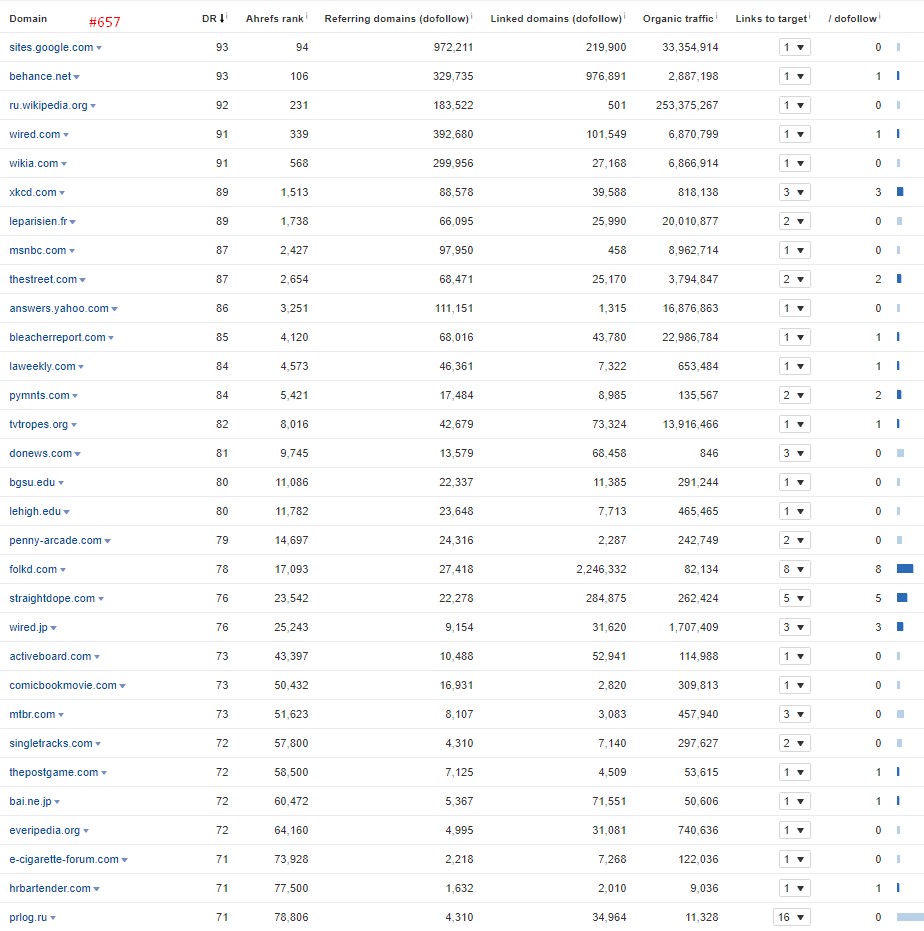This screenshot has width=924, height=931.
Task: Open the caret menu beside wired.jp
Action: point(53,628)
